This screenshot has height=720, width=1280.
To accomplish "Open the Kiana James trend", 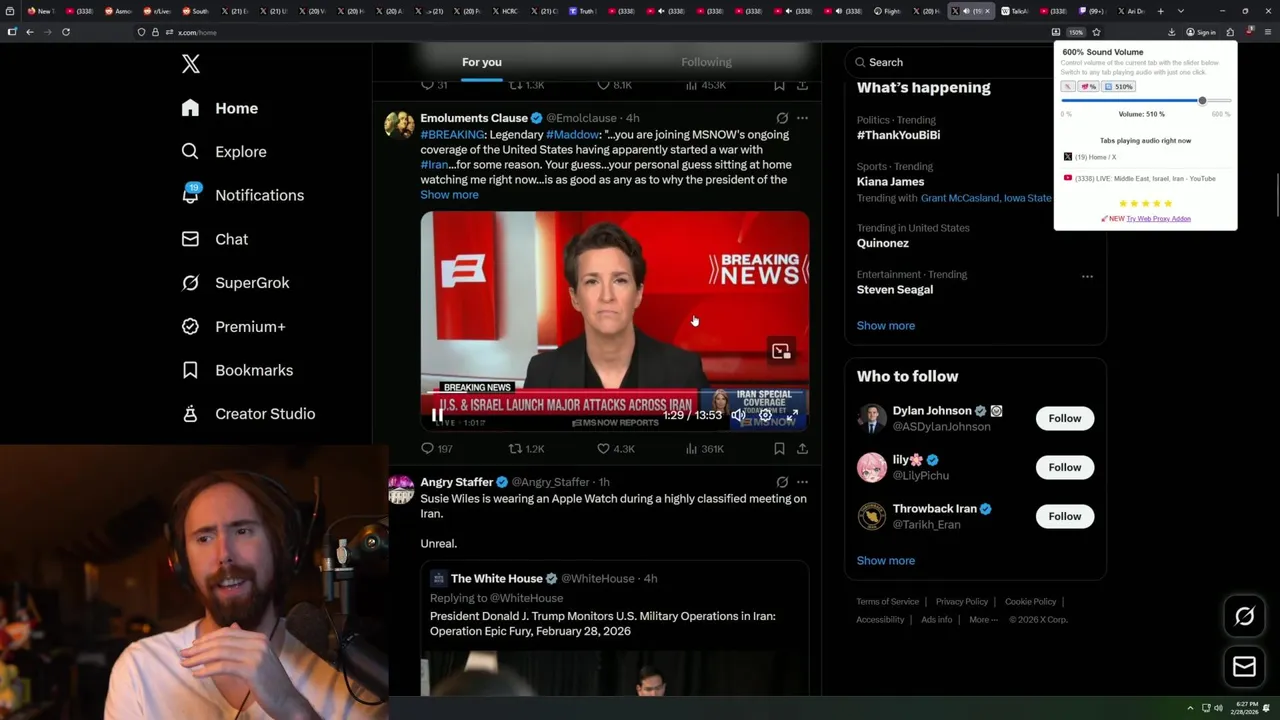I will [x=890, y=182].
